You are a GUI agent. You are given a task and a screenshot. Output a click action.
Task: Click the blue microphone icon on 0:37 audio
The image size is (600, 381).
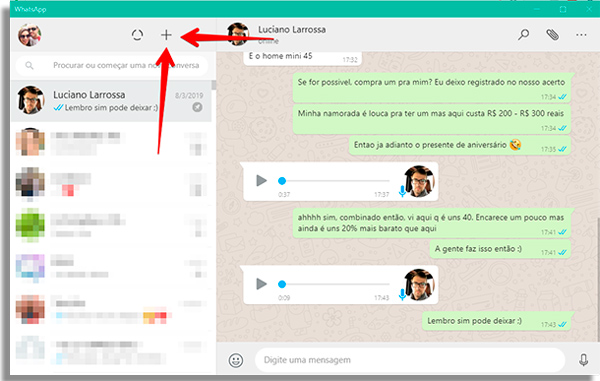click(402, 191)
